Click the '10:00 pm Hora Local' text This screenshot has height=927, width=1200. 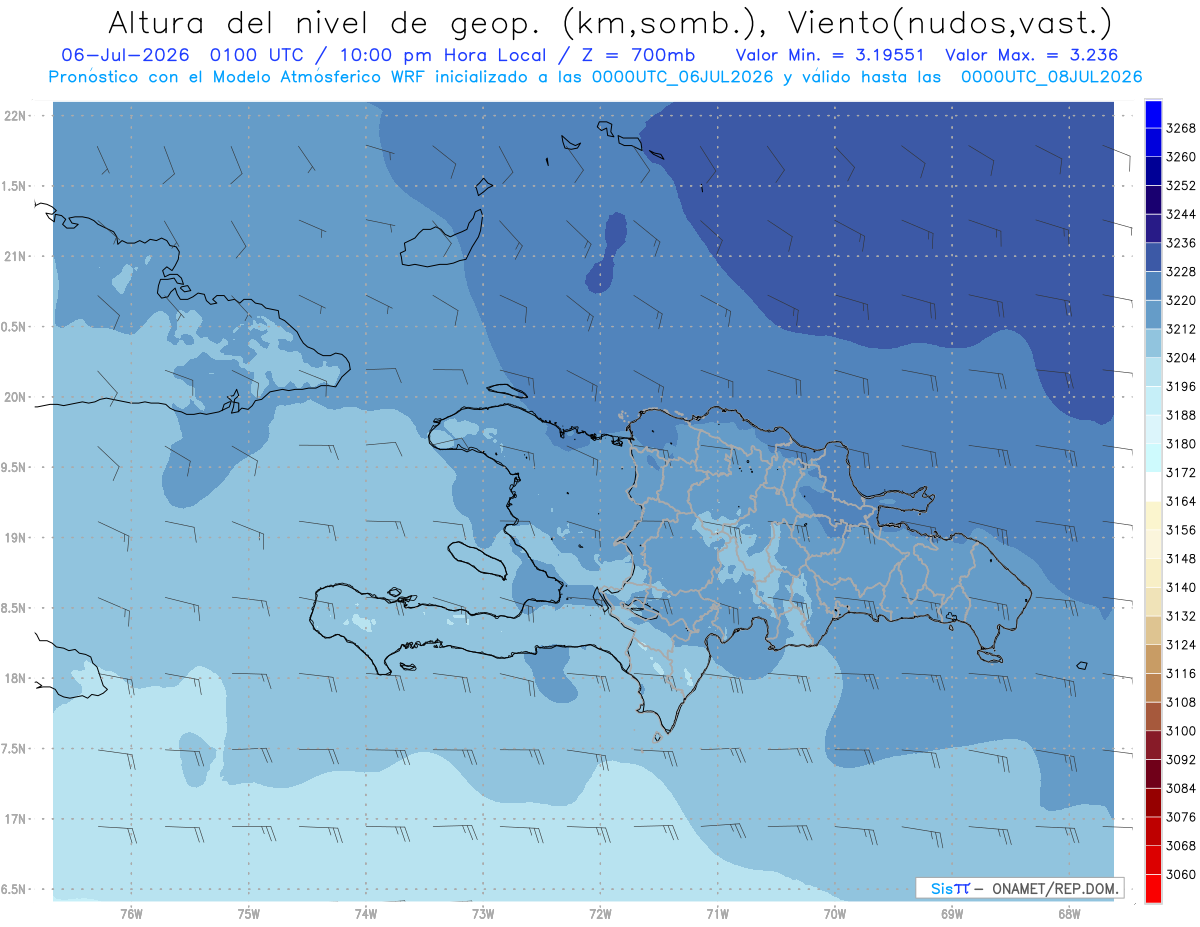pos(443,55)
